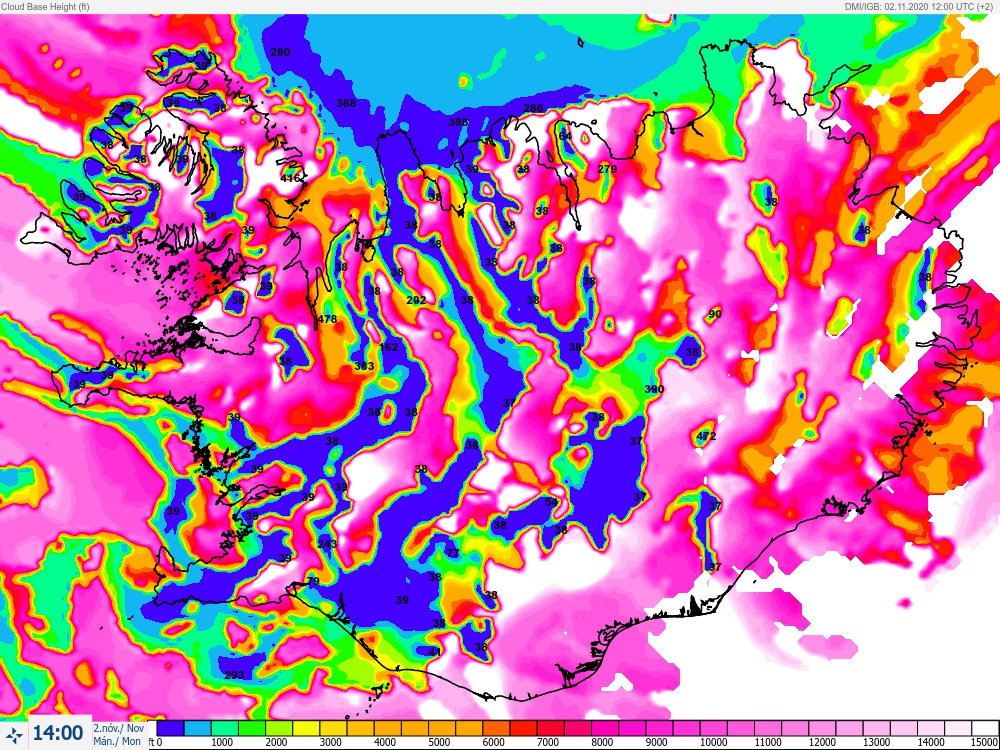Click the '390' value on the map
This screenshot has width=1000, height=750.
coord(654,389)
